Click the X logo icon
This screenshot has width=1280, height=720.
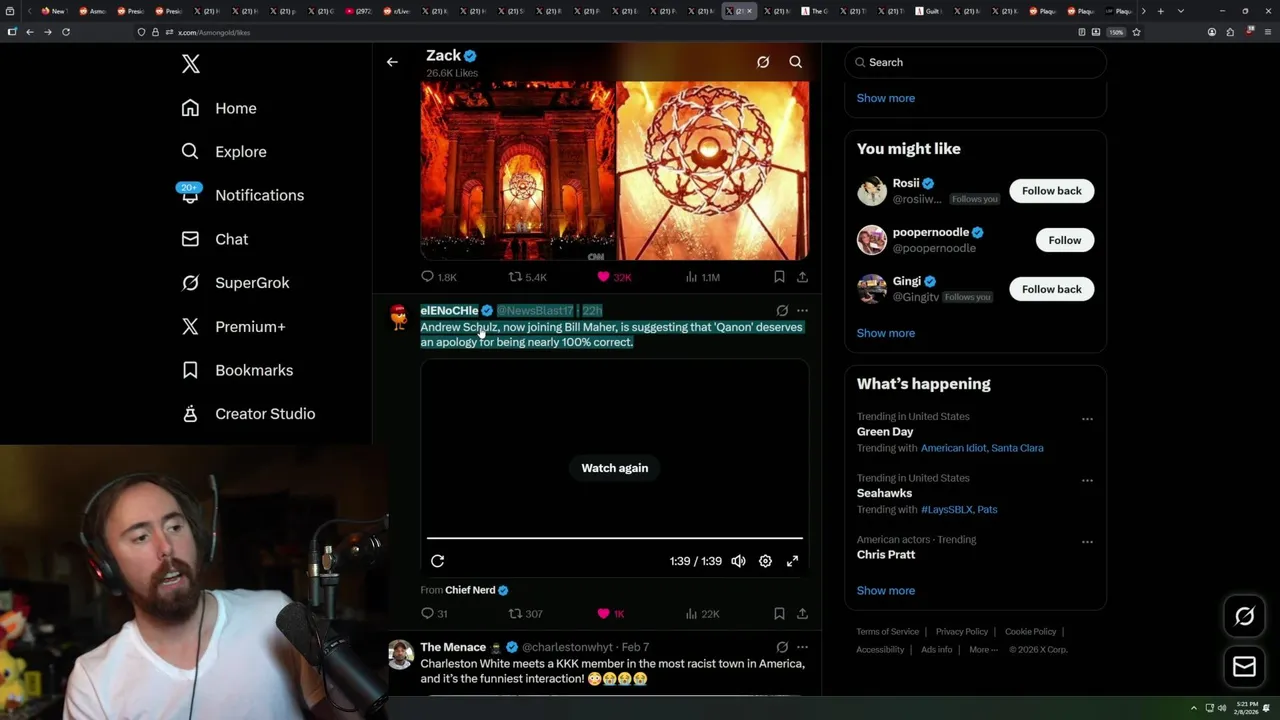(x=191, y=65)
